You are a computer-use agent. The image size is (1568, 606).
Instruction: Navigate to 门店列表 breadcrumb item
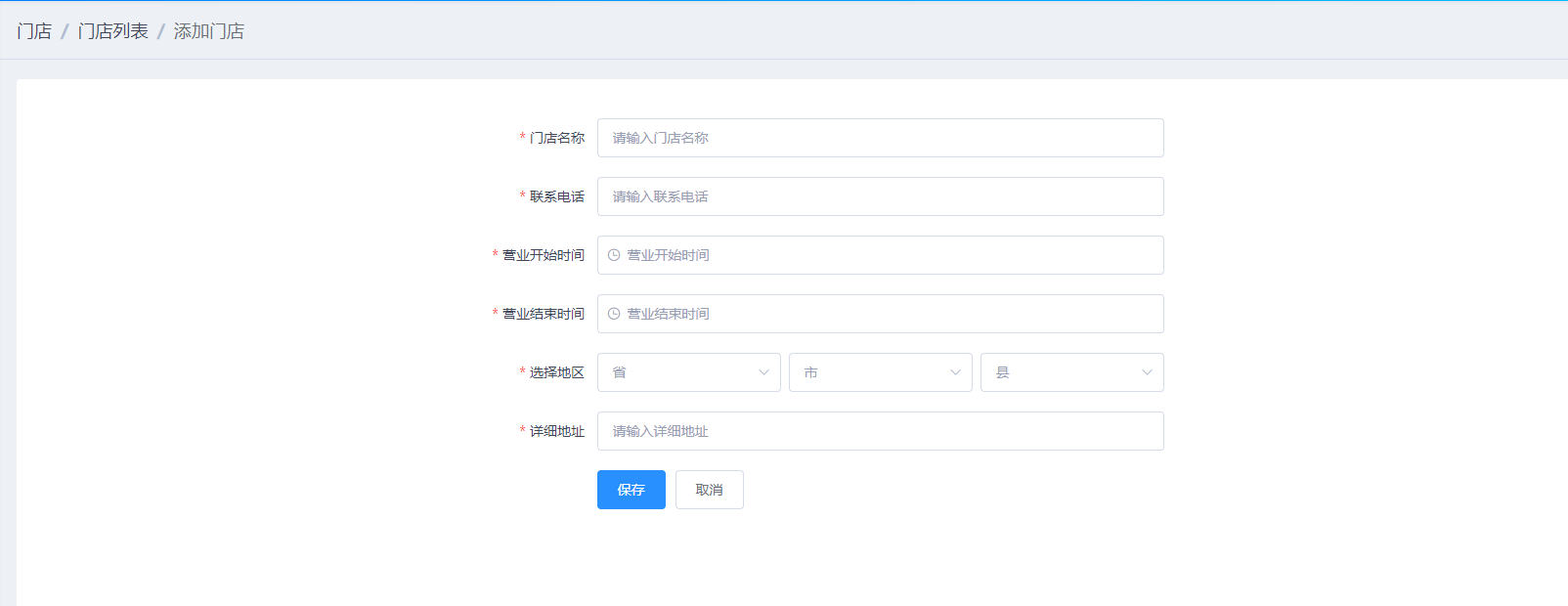tap(113, 31)
